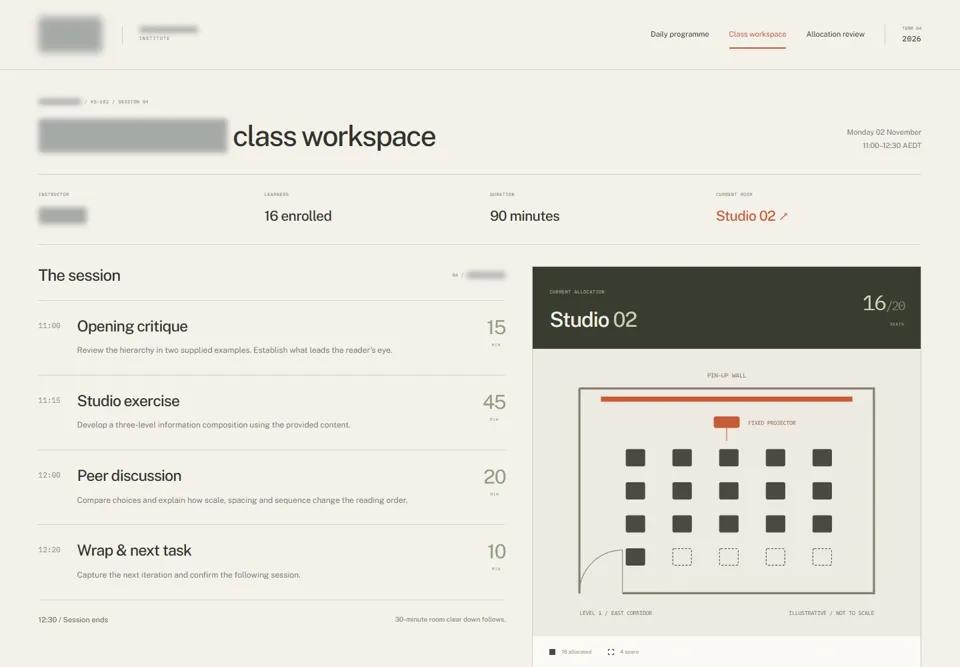Click the dashed square spare legend icon

610,652
